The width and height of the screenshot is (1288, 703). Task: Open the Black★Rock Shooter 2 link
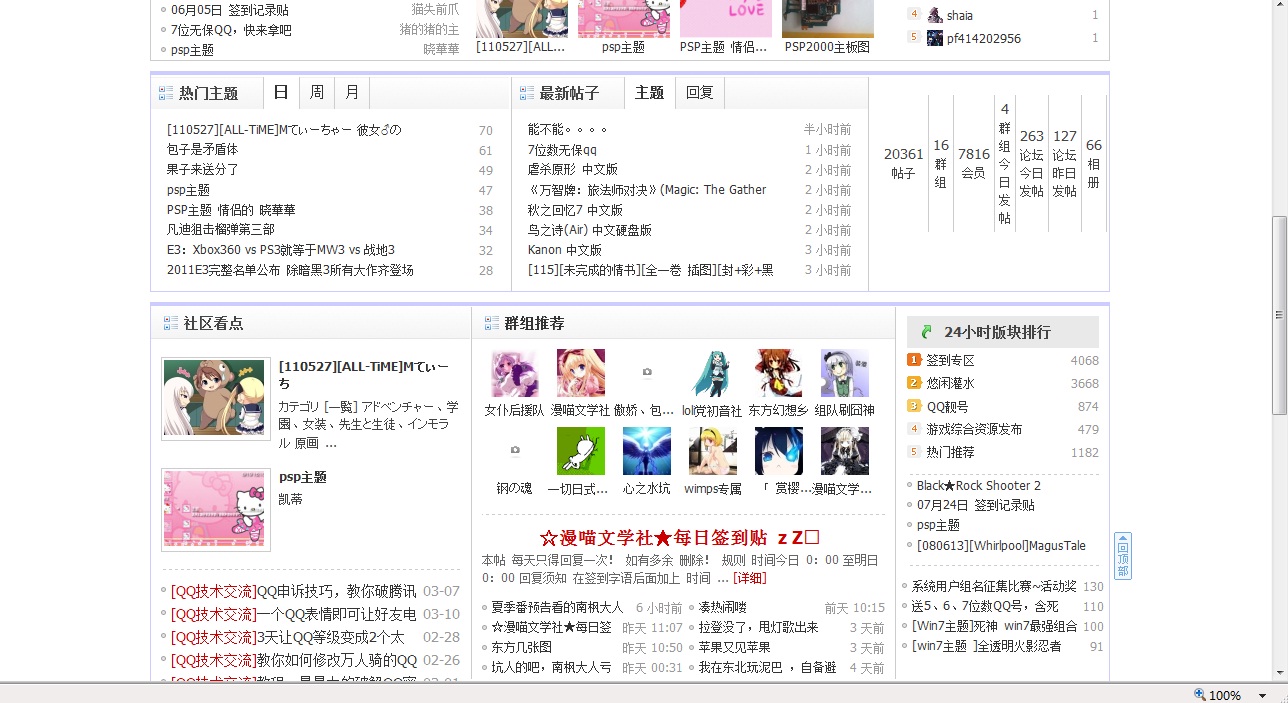point(979,486)
